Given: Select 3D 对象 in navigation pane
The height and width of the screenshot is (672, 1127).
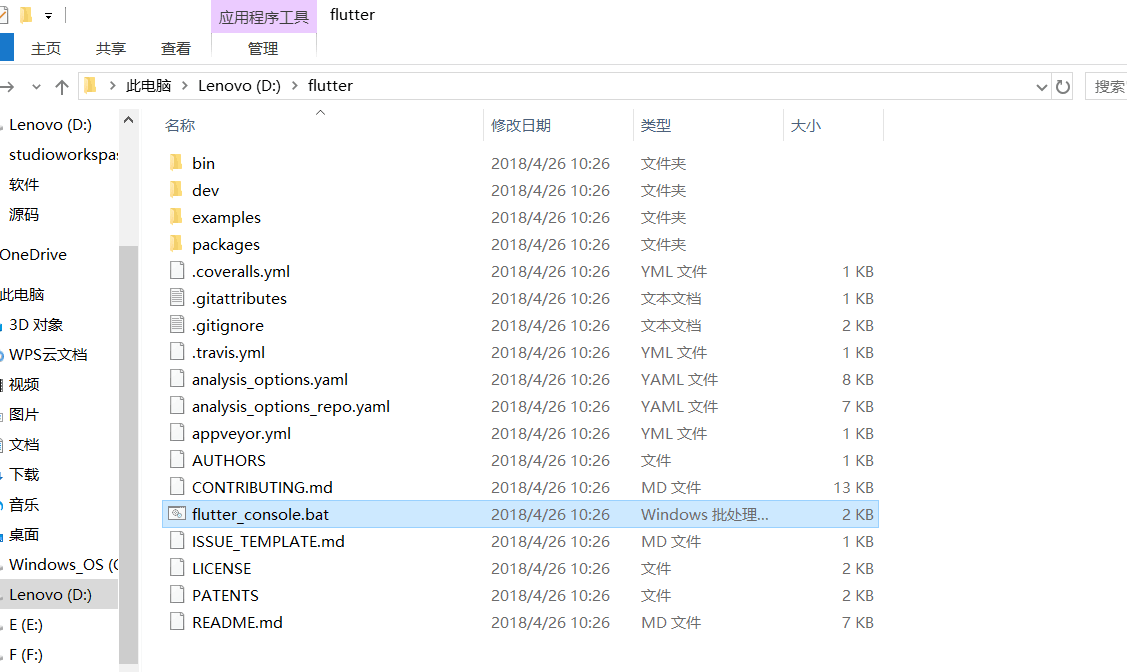Looking at the screenshot, I should tap(36, 325).
